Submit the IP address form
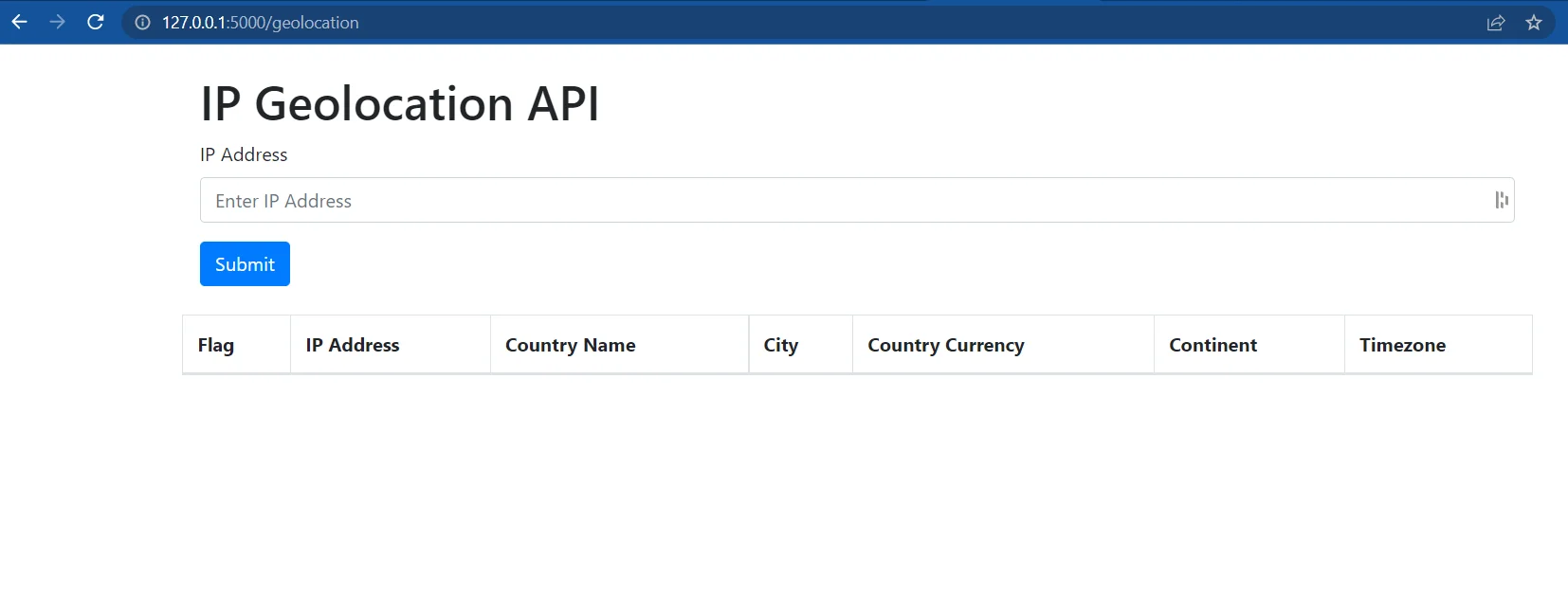 click(x=245, y=263)
